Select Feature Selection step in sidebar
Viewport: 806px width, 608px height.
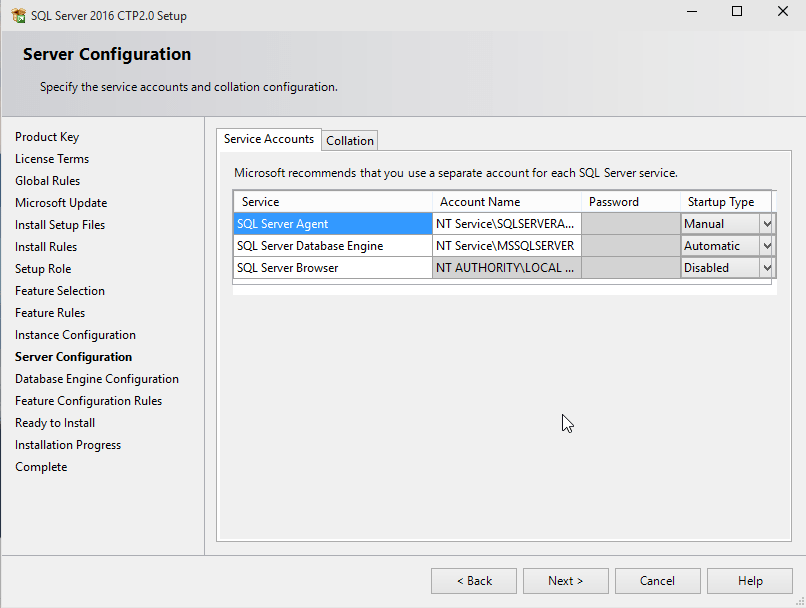click(x=60, y=291)
